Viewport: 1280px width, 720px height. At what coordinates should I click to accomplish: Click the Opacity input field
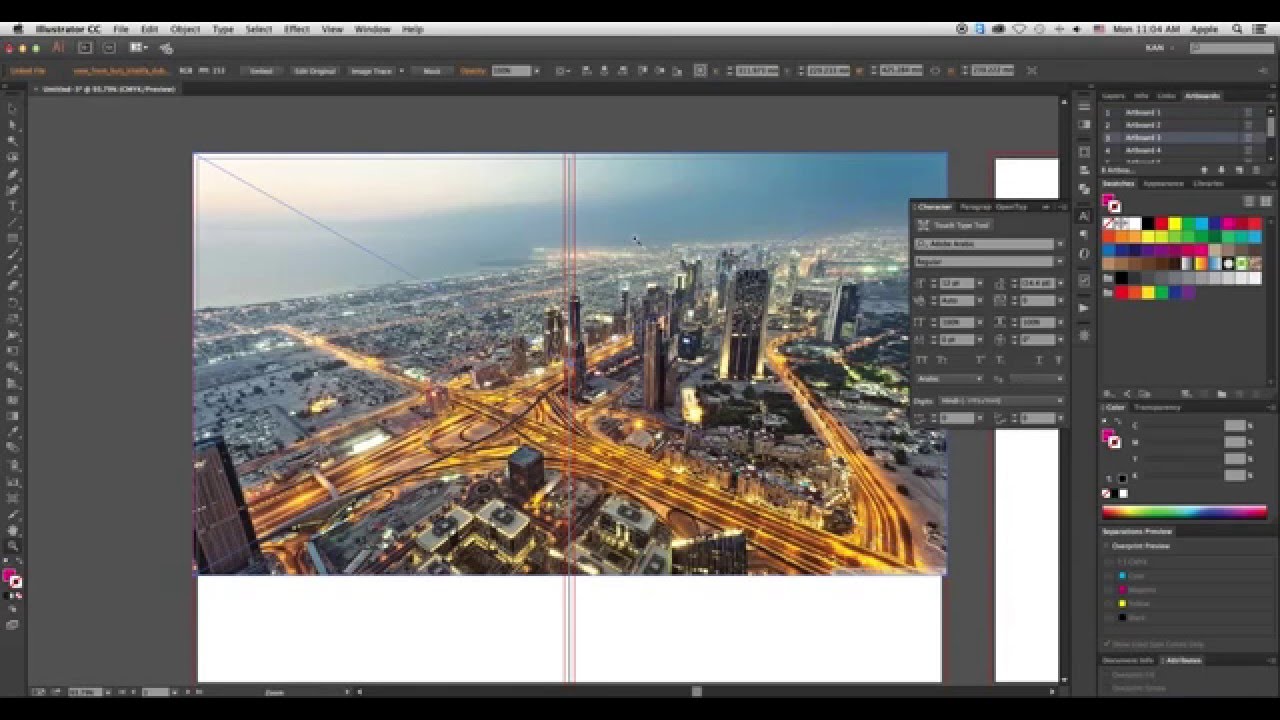pos(509,71)
